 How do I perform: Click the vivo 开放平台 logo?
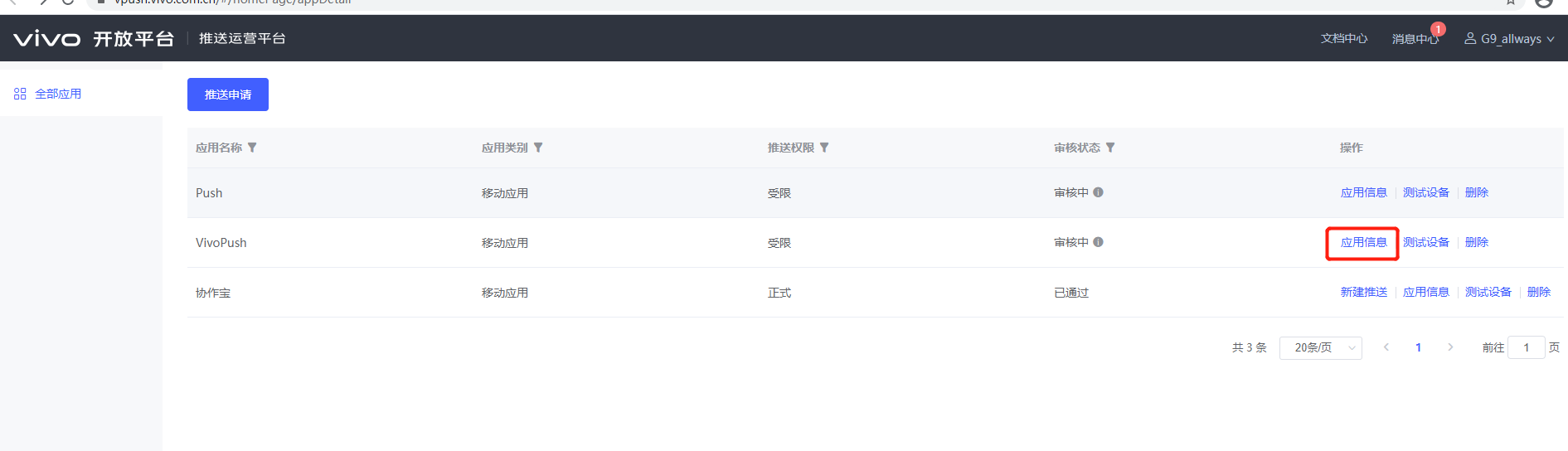pyautogui.click(x=94, y=39)
